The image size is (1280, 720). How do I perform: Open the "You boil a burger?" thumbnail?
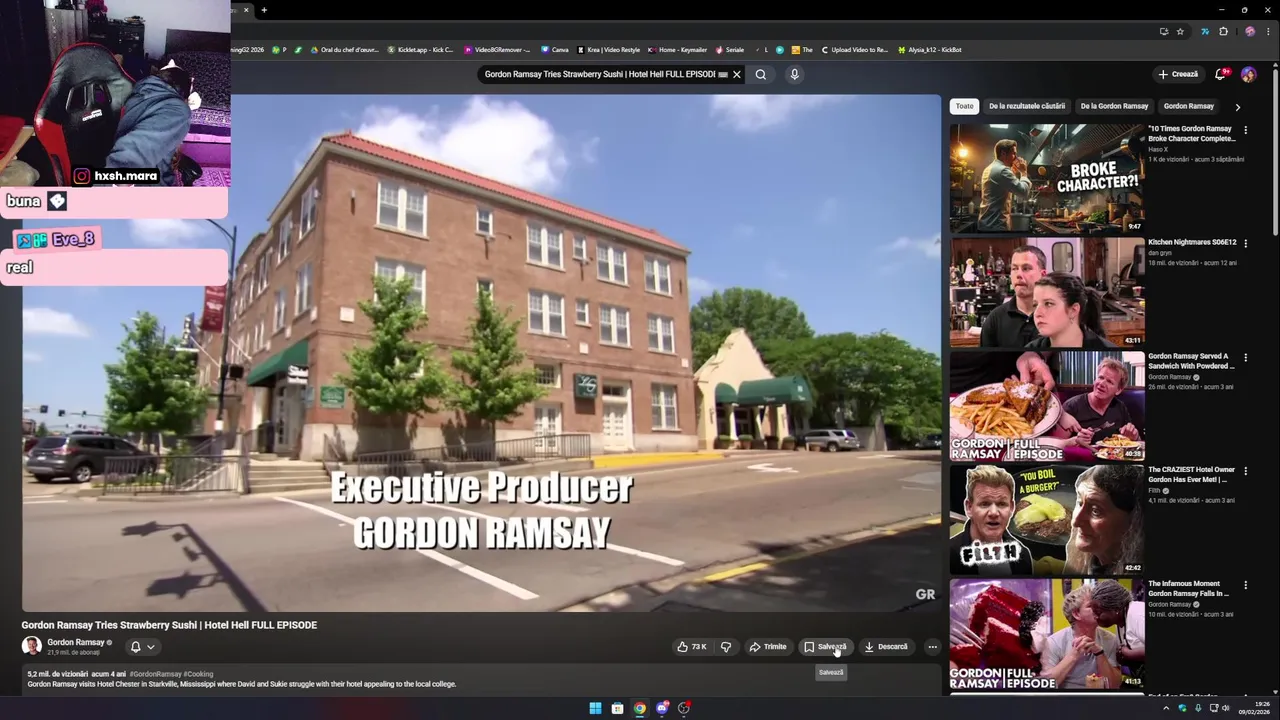click(x=1047, y=519)
